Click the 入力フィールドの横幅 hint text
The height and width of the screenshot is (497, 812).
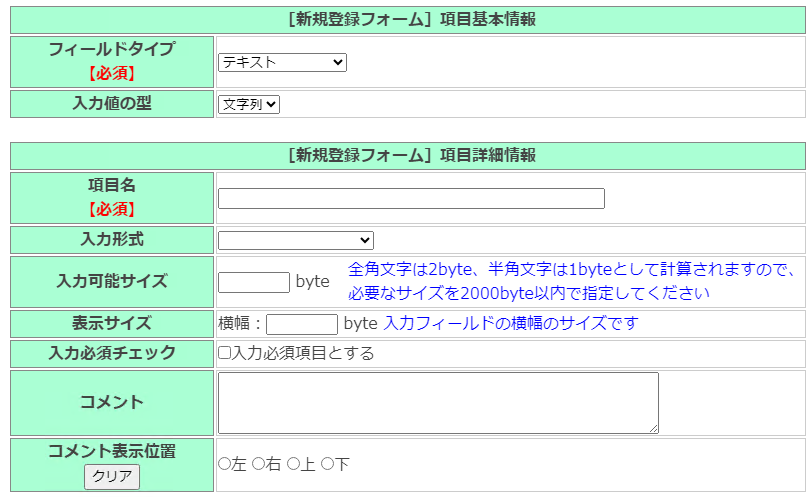point(510,323)
